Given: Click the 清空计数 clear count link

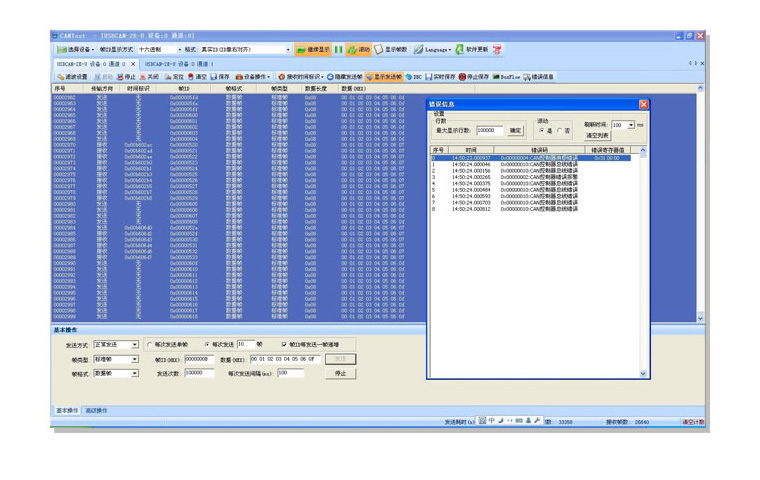Looking at the screenshot, I should pos(693,422).
